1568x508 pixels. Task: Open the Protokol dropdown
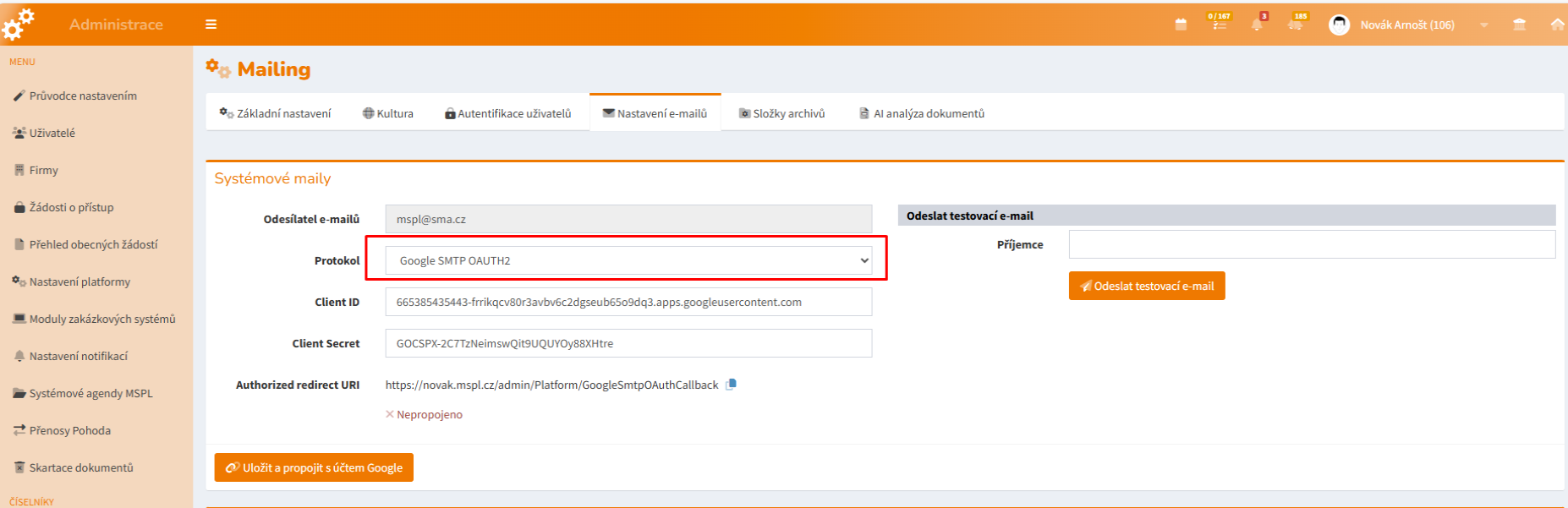click(628, 260)
